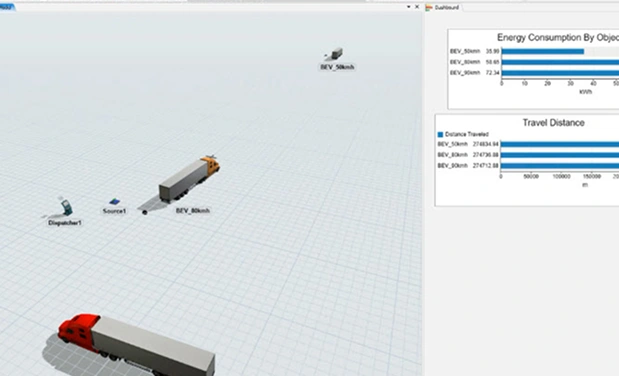Image resolution: width=619 pixels, height=376 pixels.
Task: Click the Energy Consumption By Object title
Action: coord(558,38)
